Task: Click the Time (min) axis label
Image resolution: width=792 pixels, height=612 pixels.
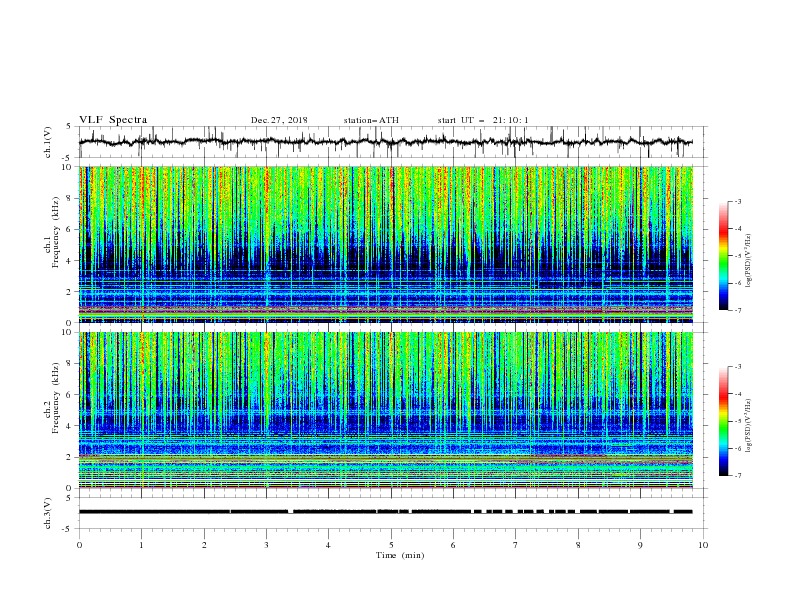Action: pyautogui.click(x=400, y=555)
